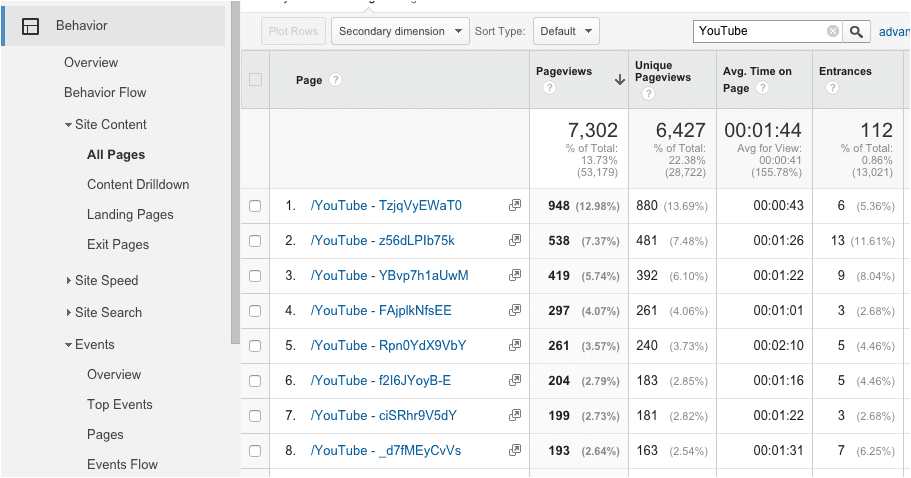Open FAjplkNfsEE page in new window icon
The image size is (911, 478).
coord(514,310)
